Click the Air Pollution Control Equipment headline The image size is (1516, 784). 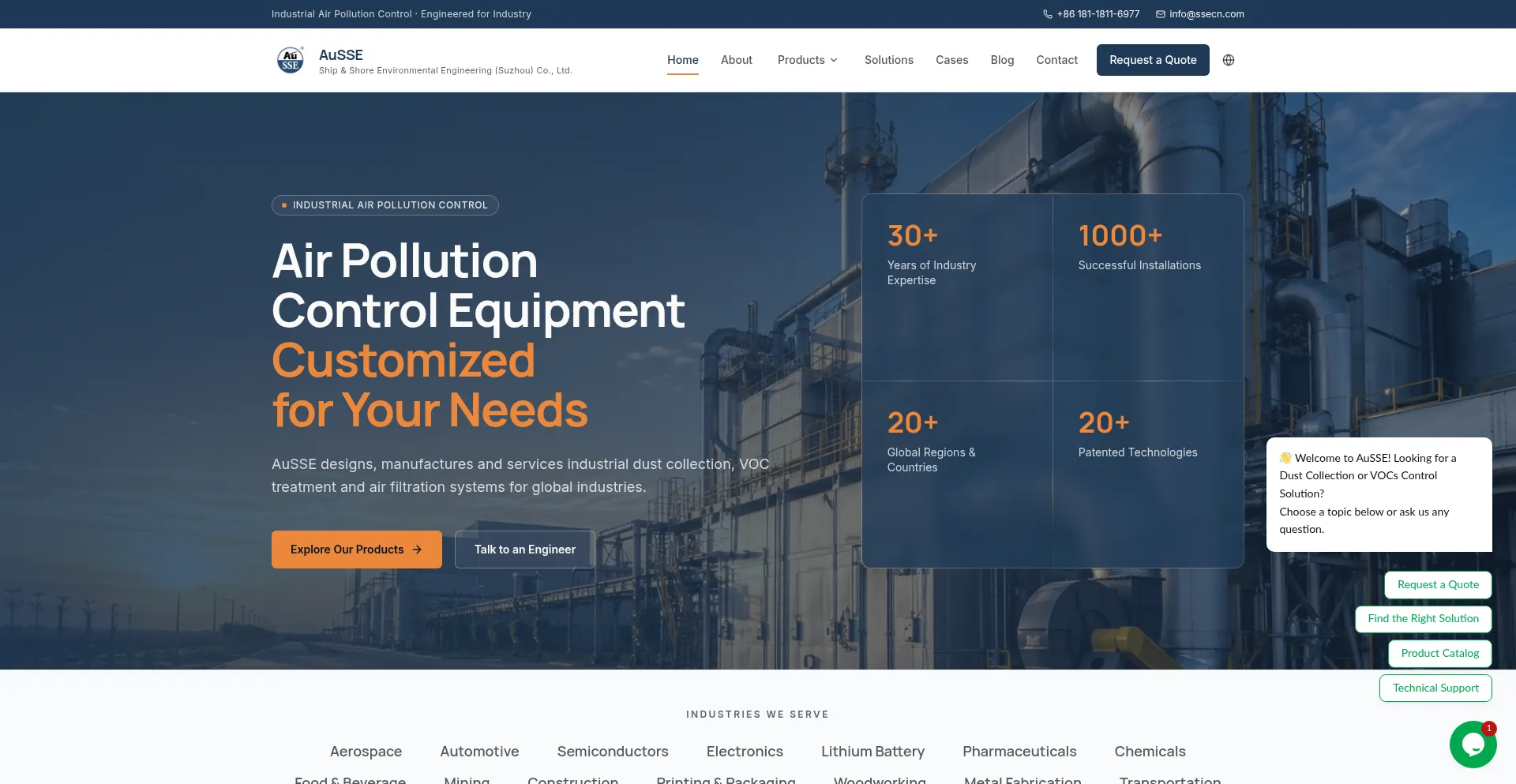pos(478,285)
